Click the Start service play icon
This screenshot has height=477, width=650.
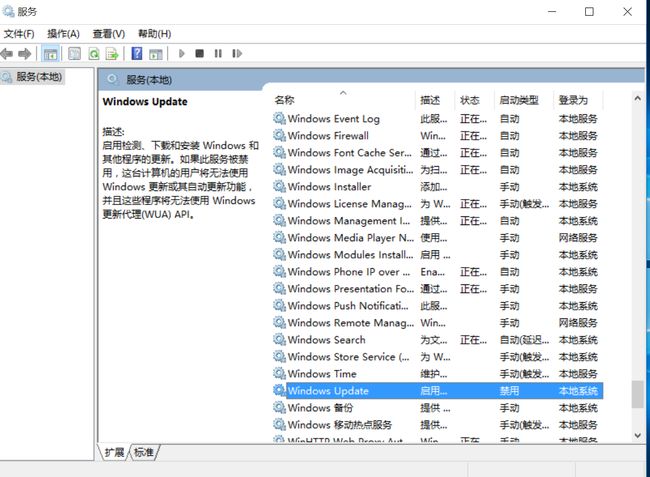(181, 53)
